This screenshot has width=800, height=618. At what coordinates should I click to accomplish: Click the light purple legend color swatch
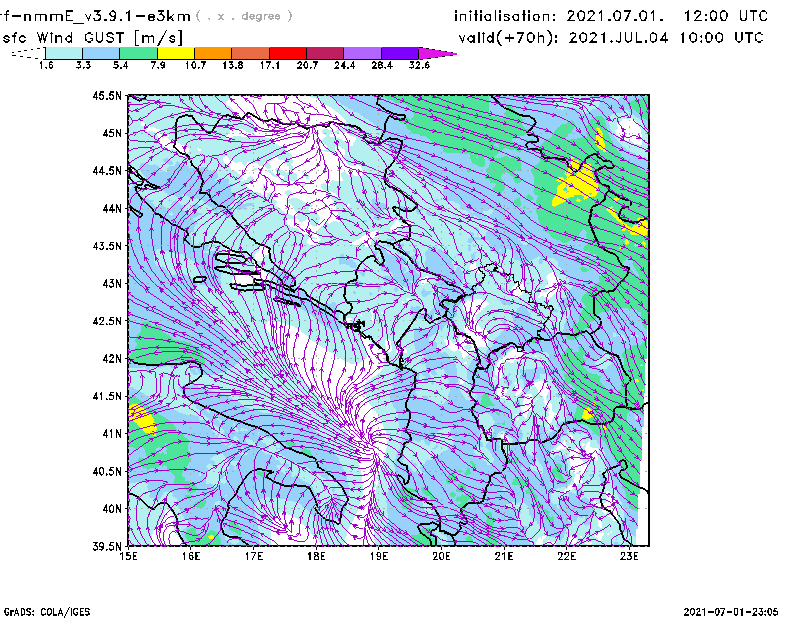click(362, 53)
